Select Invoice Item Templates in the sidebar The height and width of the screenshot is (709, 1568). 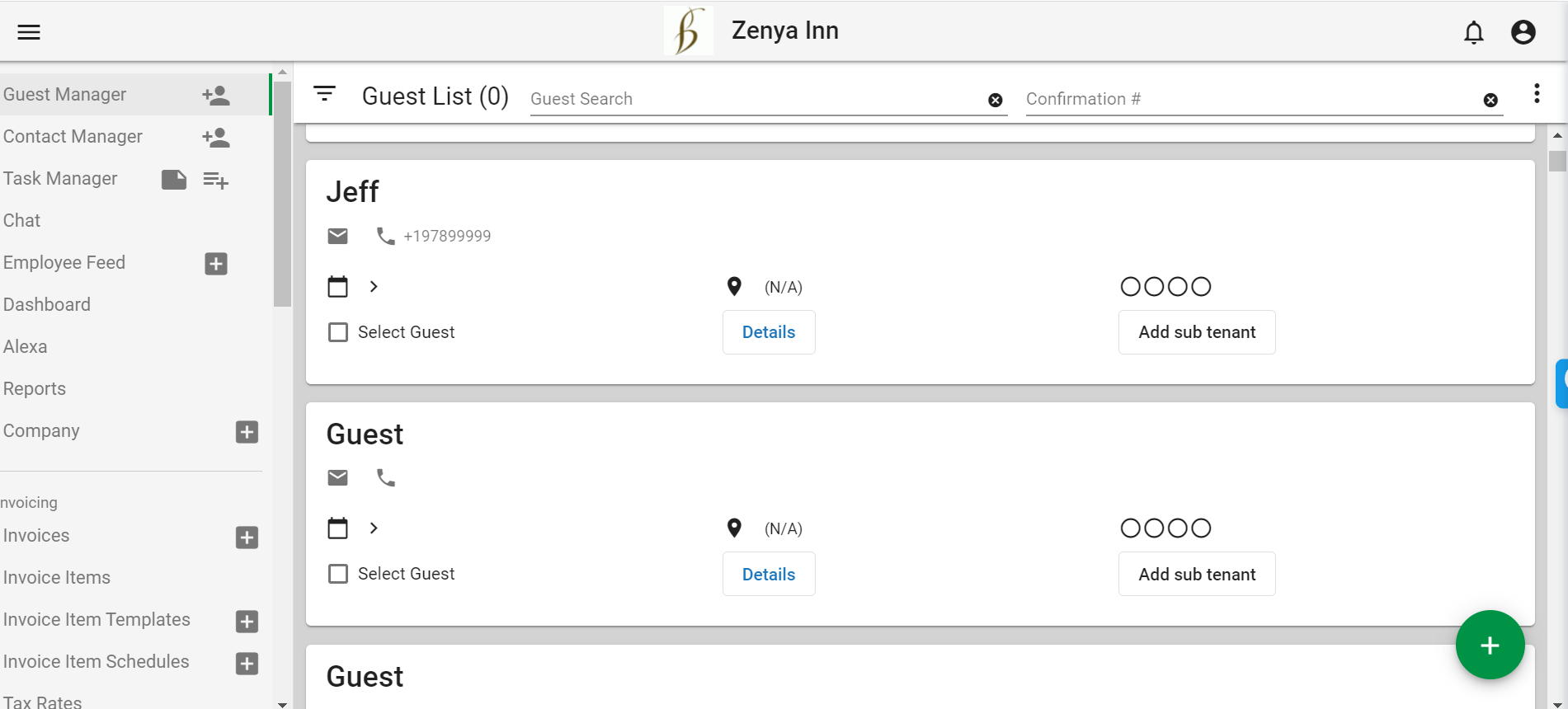(96, 619)
